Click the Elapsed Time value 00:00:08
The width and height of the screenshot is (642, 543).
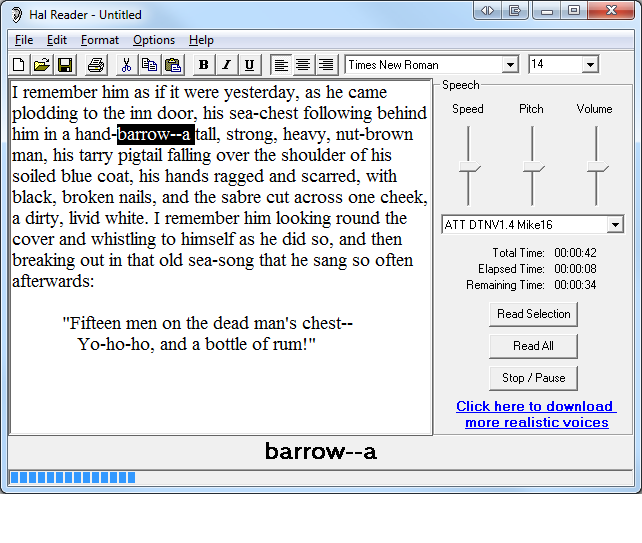575,269
